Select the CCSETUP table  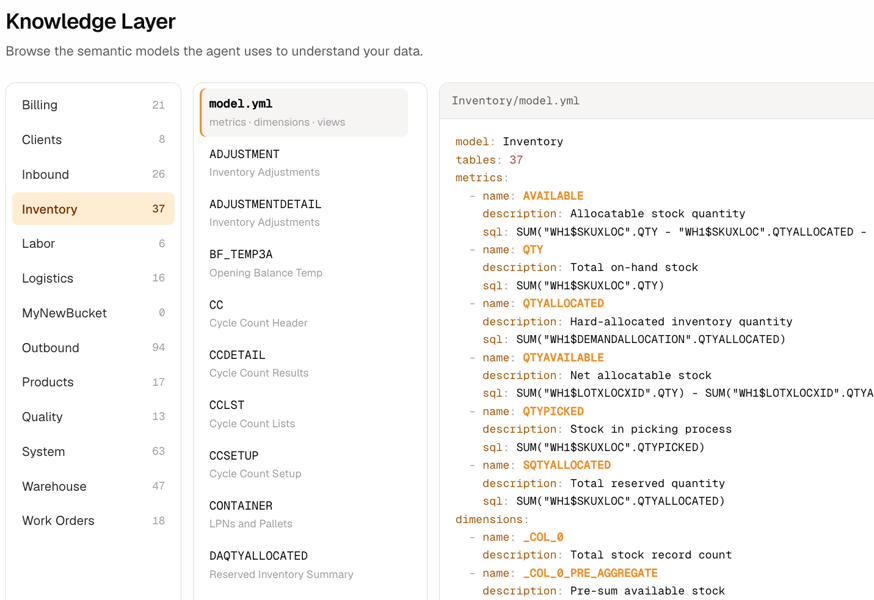point(304,464)
